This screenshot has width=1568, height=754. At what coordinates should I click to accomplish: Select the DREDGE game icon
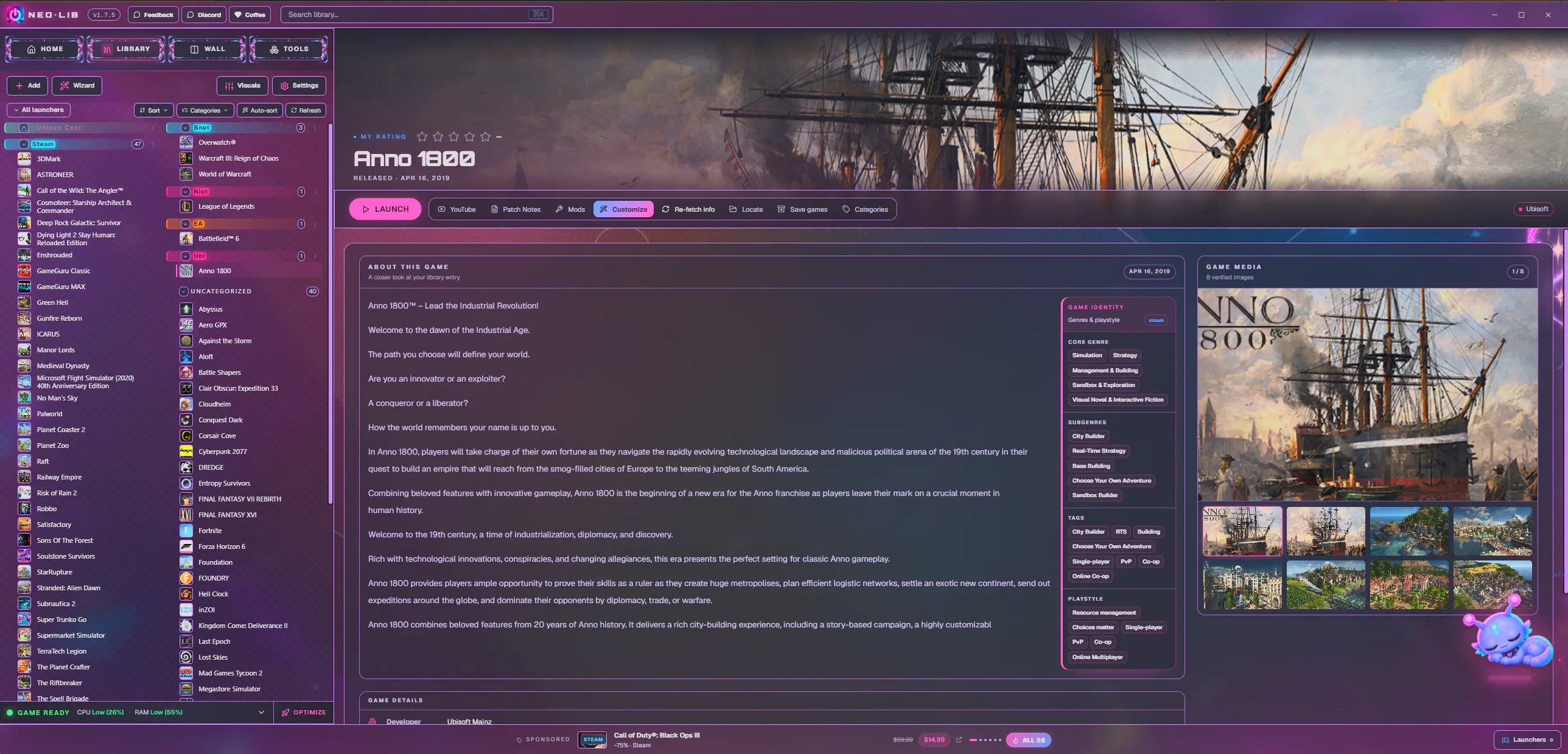[x=186, y=467]
